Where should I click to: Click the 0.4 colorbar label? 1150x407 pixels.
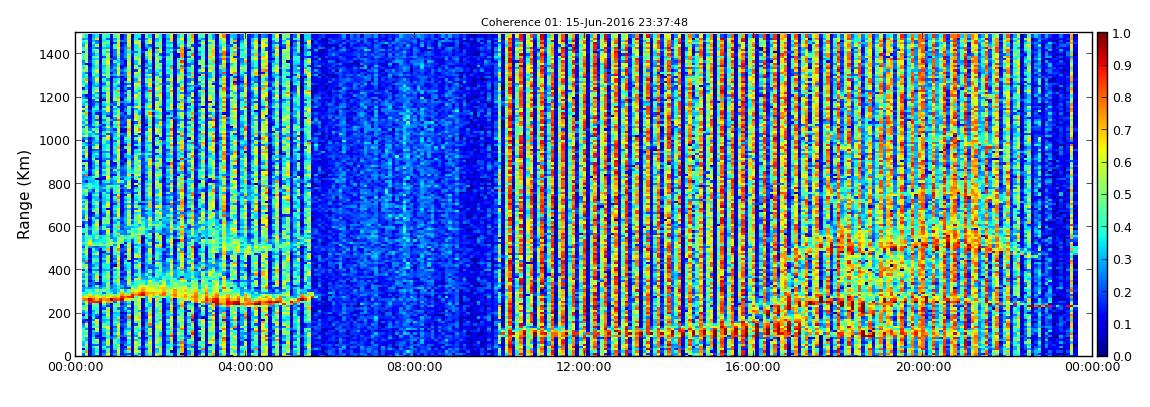tap(1121, 227)
